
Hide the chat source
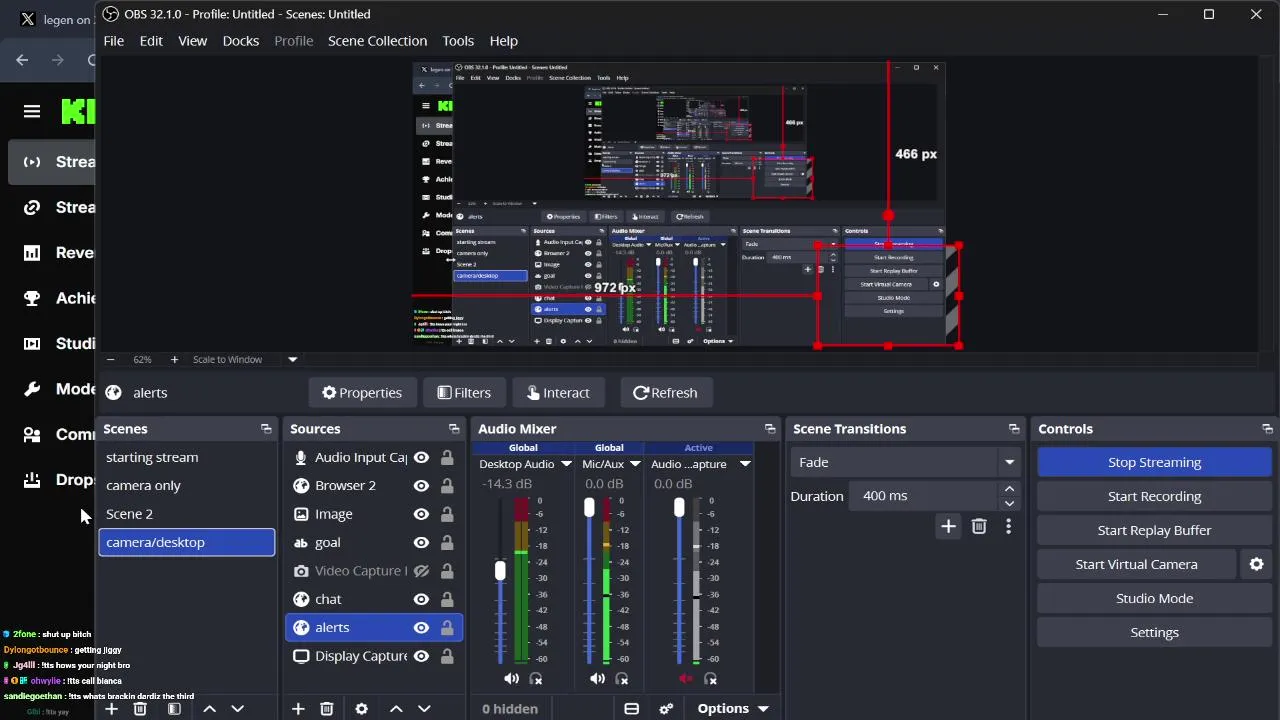click(421, 599)
